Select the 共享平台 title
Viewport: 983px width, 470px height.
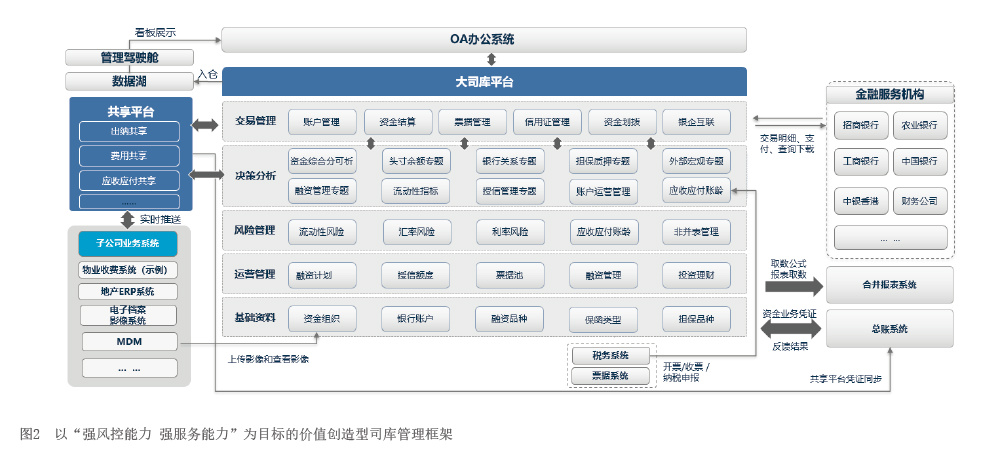pos(130,112)
